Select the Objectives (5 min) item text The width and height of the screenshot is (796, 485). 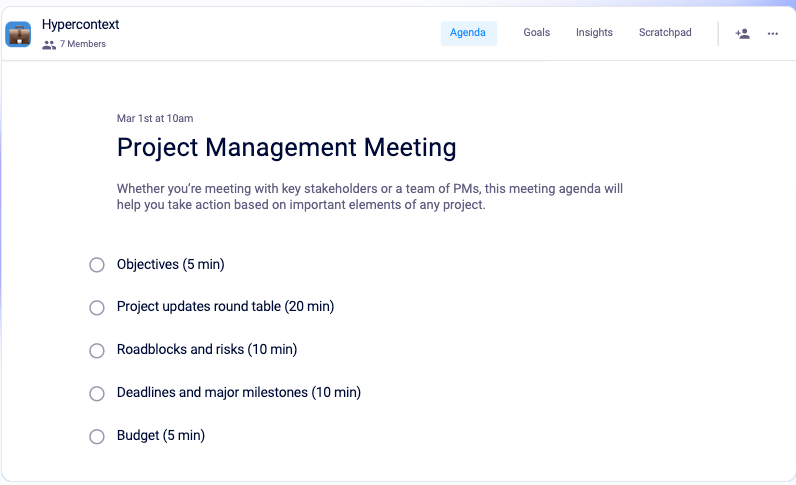[170, 265]
